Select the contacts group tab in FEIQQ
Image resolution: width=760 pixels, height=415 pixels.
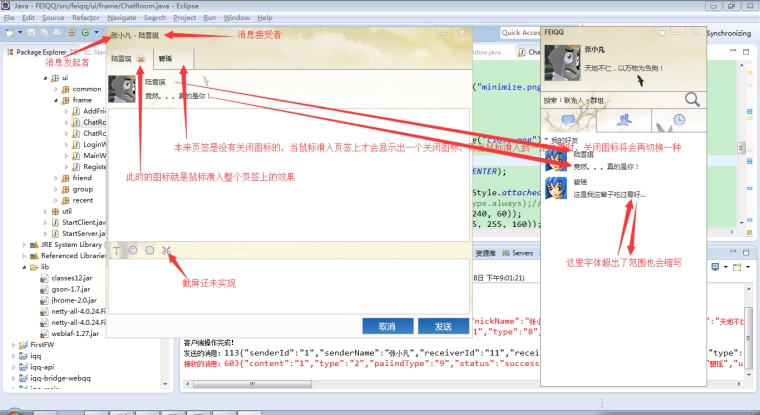(x=624, y=120)
